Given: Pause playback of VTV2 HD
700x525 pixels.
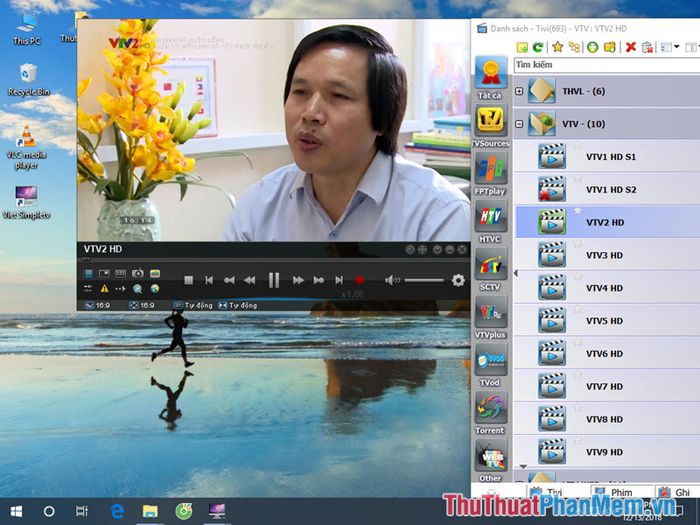Looking at the screenshot, I should (x=274, y=280).
